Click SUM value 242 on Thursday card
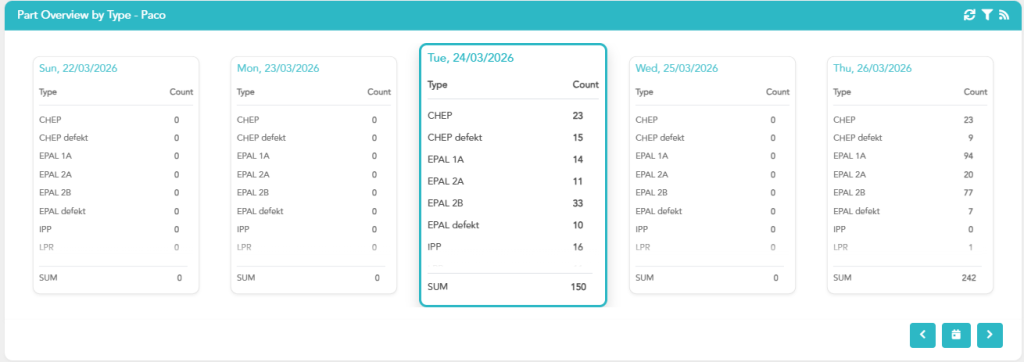Image resolution: width=1024 pixels, height=362 pixels. (x=968, y=278)
